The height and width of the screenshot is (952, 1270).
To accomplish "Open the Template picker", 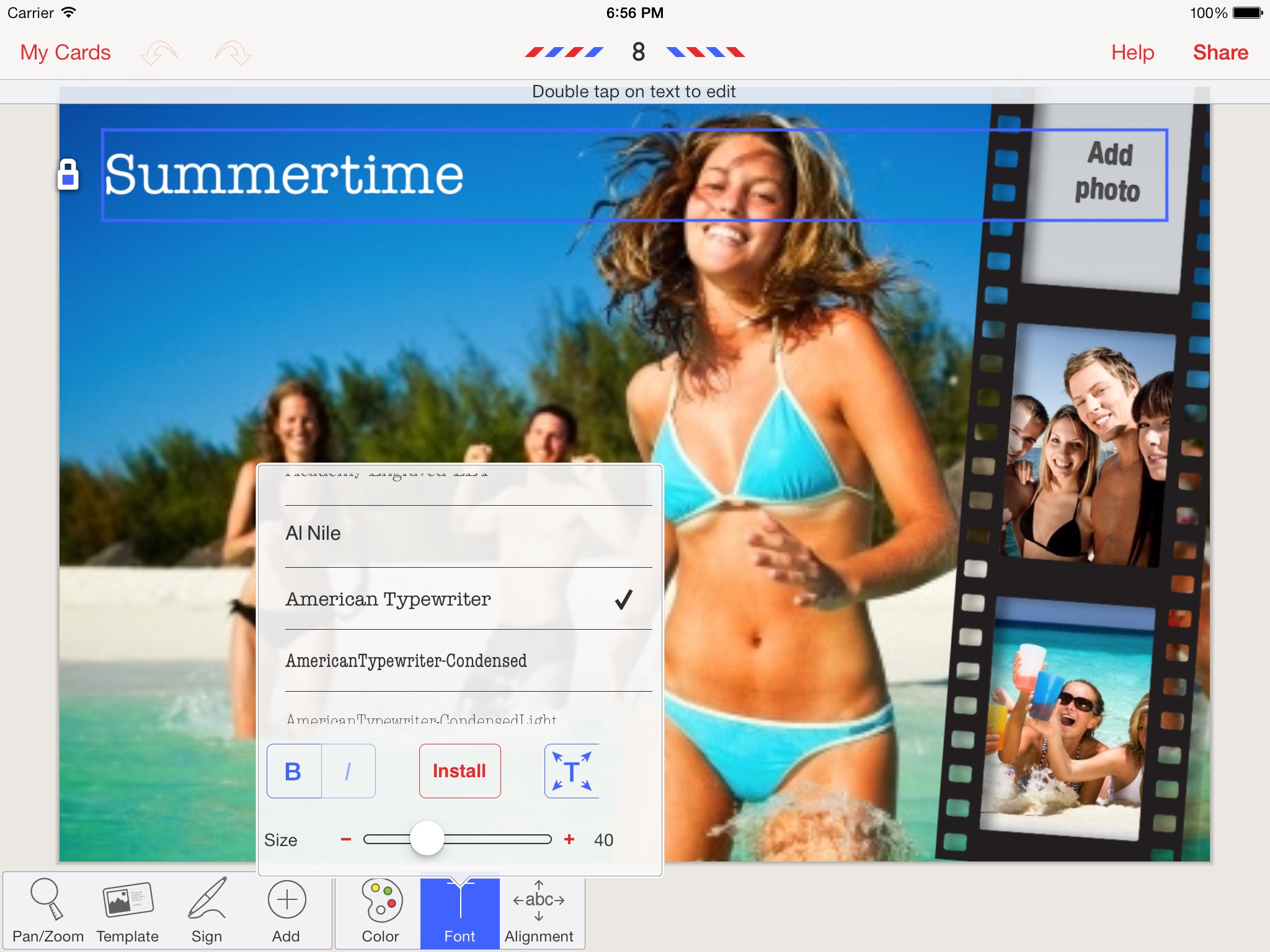I will 127,910.
